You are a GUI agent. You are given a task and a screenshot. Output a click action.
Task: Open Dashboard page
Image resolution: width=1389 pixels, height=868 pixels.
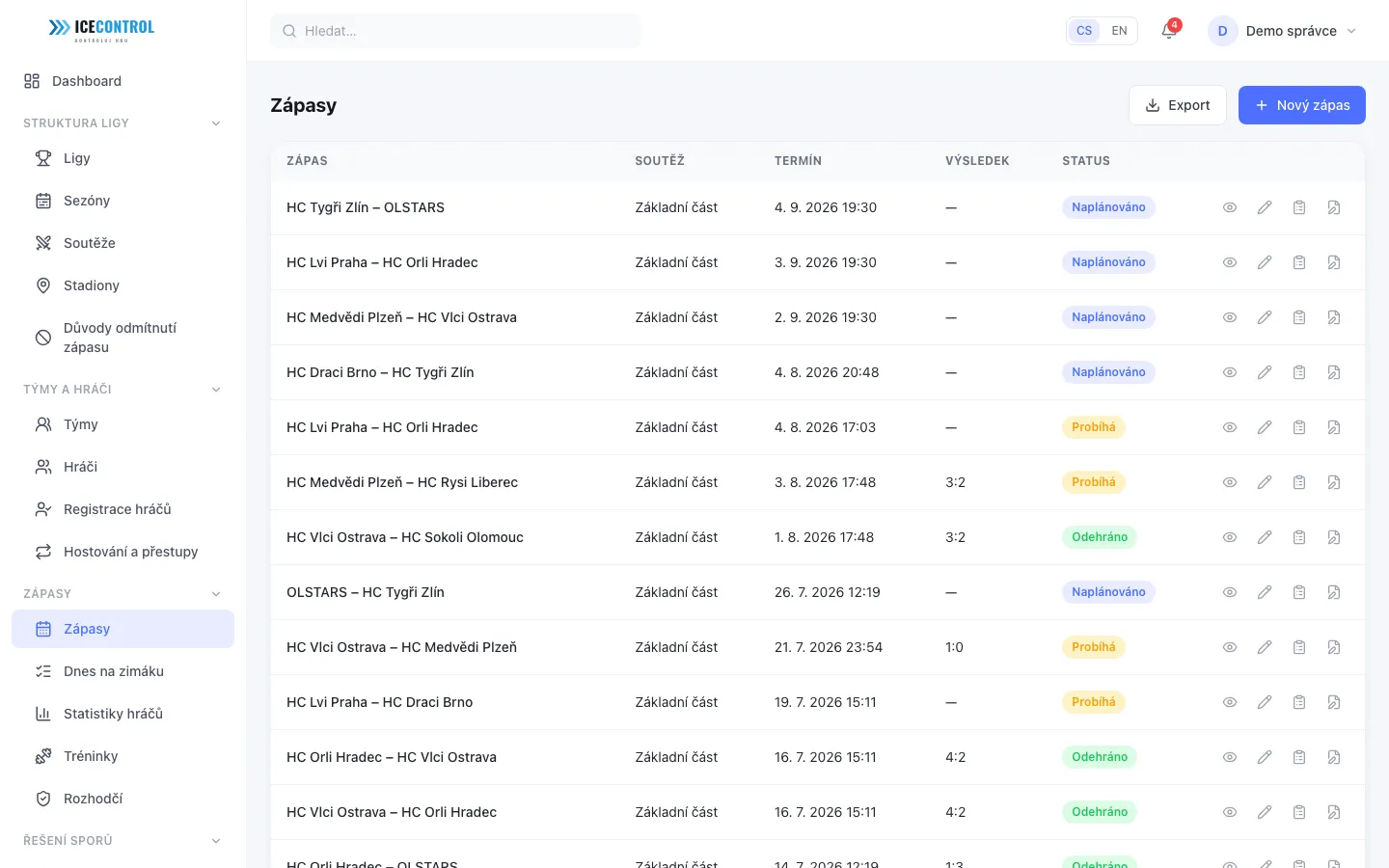tap(123, 81)
